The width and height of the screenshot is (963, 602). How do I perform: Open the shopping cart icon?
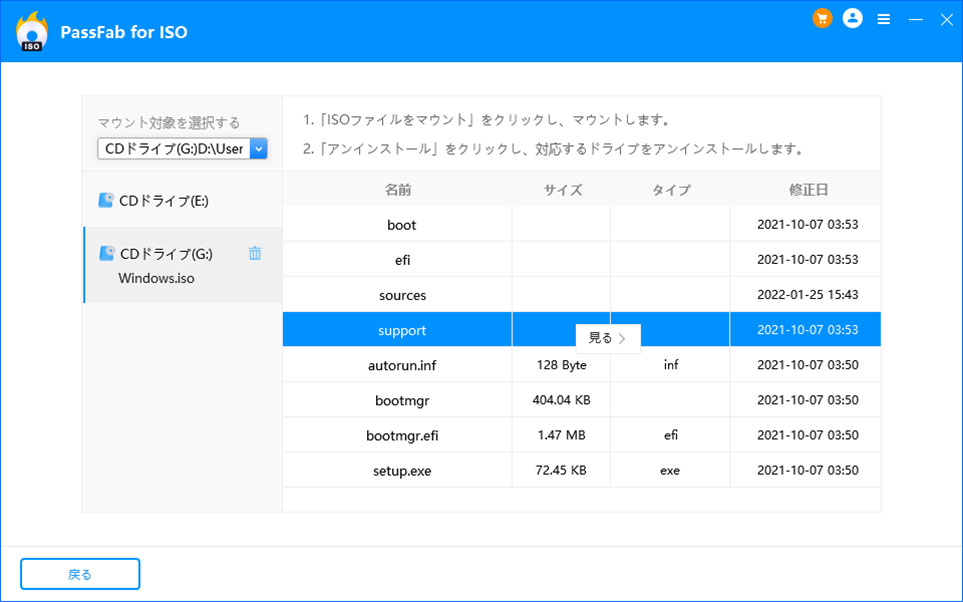click(x=822, y=18)
